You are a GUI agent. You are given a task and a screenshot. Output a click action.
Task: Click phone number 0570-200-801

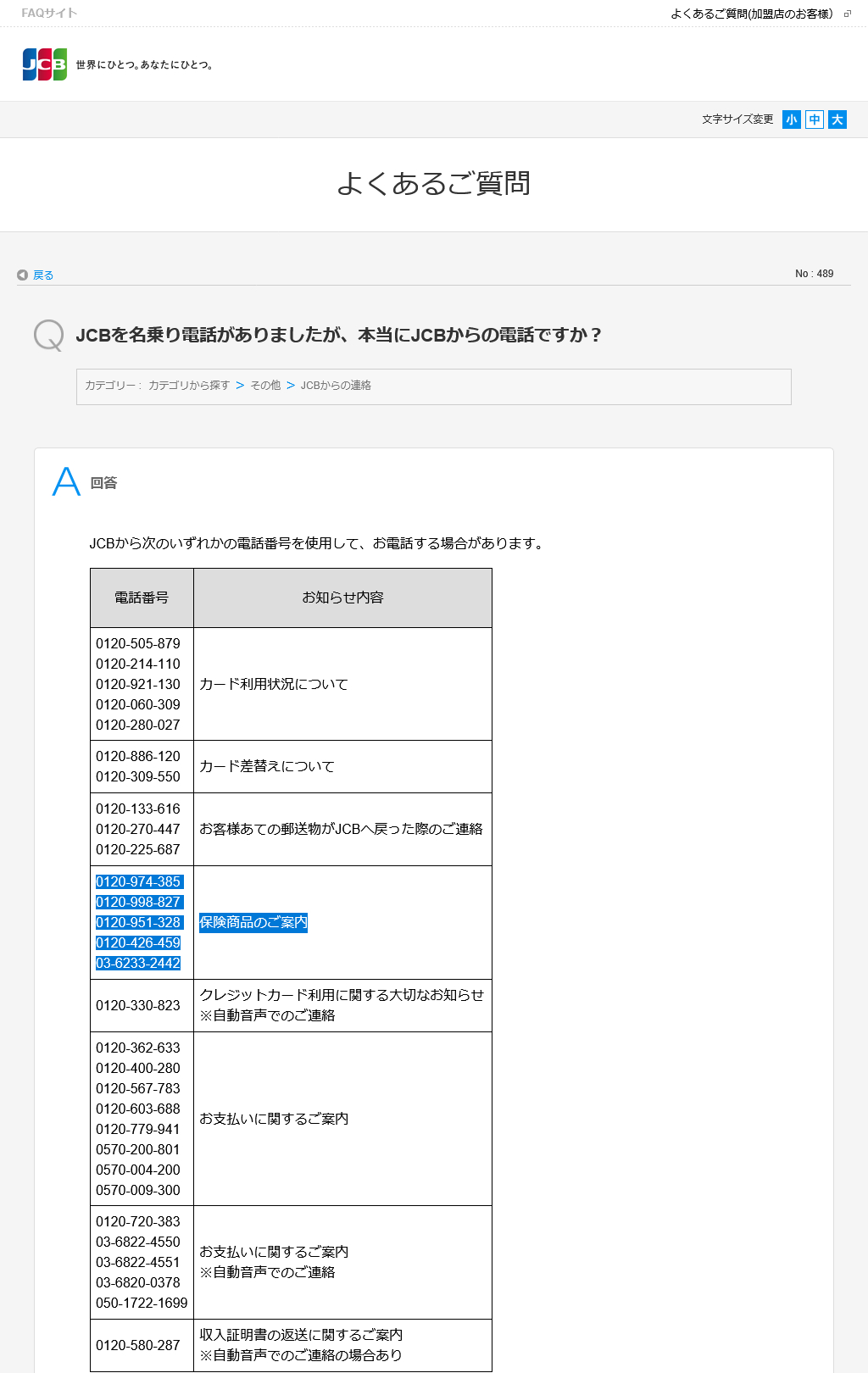click(138, 1149)
